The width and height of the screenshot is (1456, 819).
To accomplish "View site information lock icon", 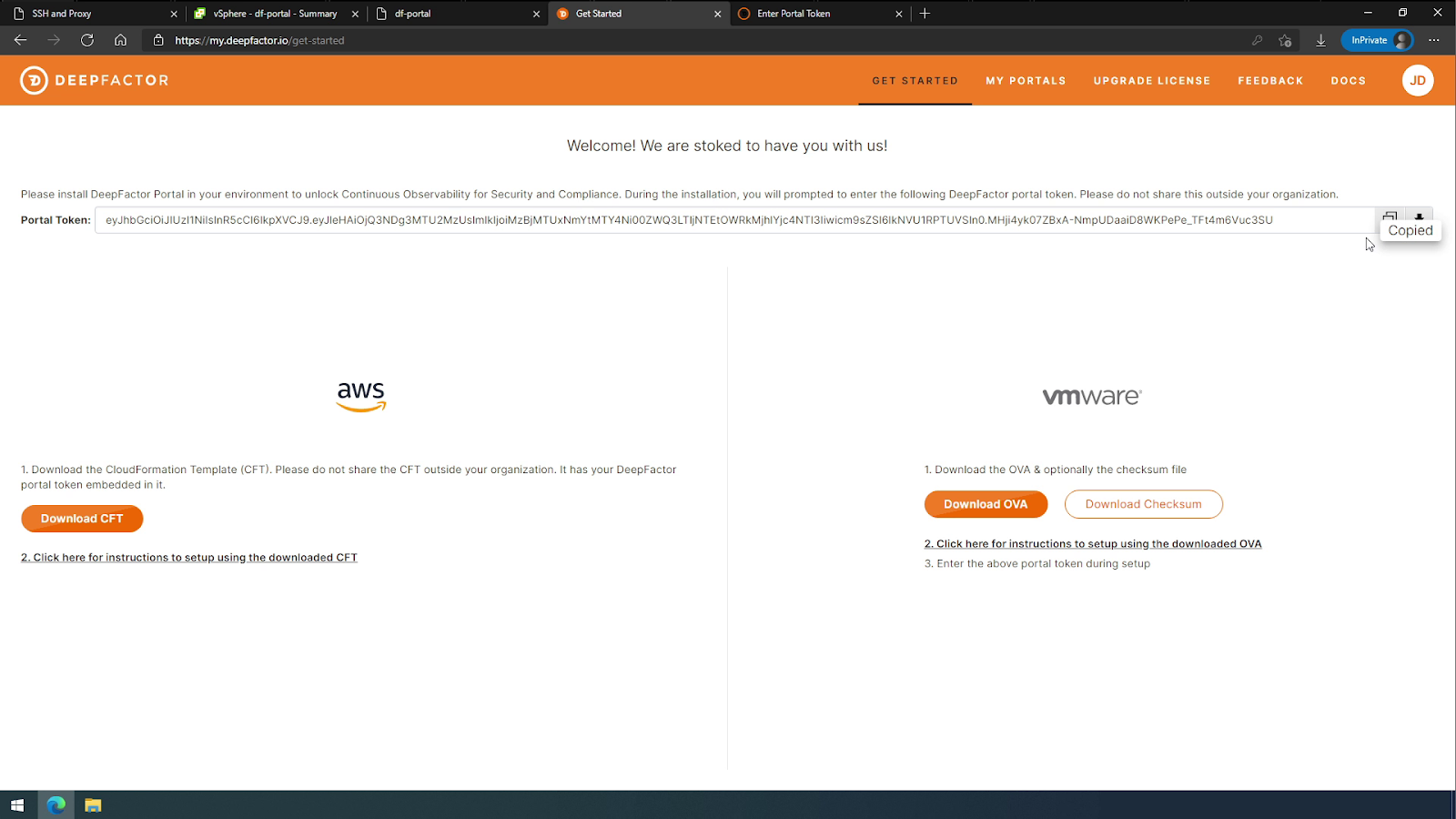I will tap(158, 40).
